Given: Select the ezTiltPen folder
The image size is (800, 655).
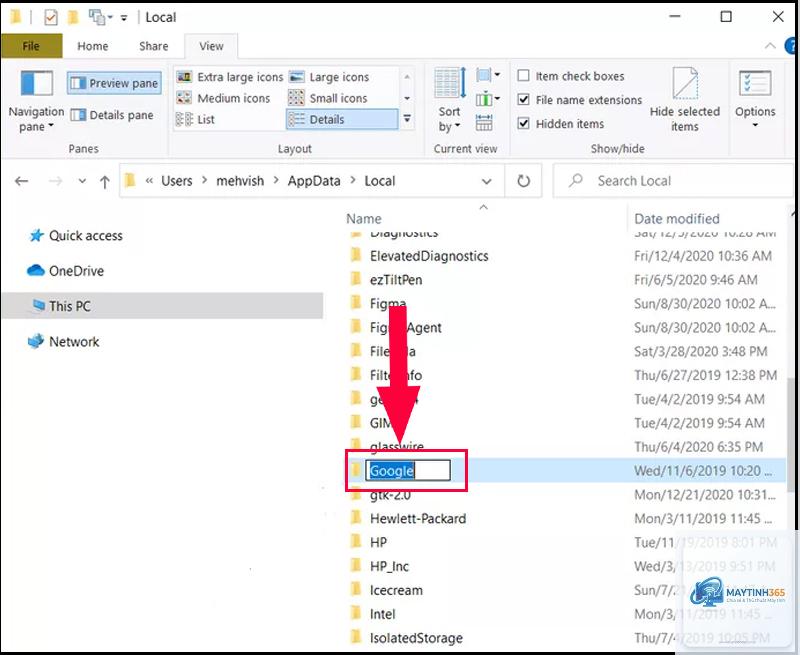Looking at the screenshot, I should [x=396, y=280].
